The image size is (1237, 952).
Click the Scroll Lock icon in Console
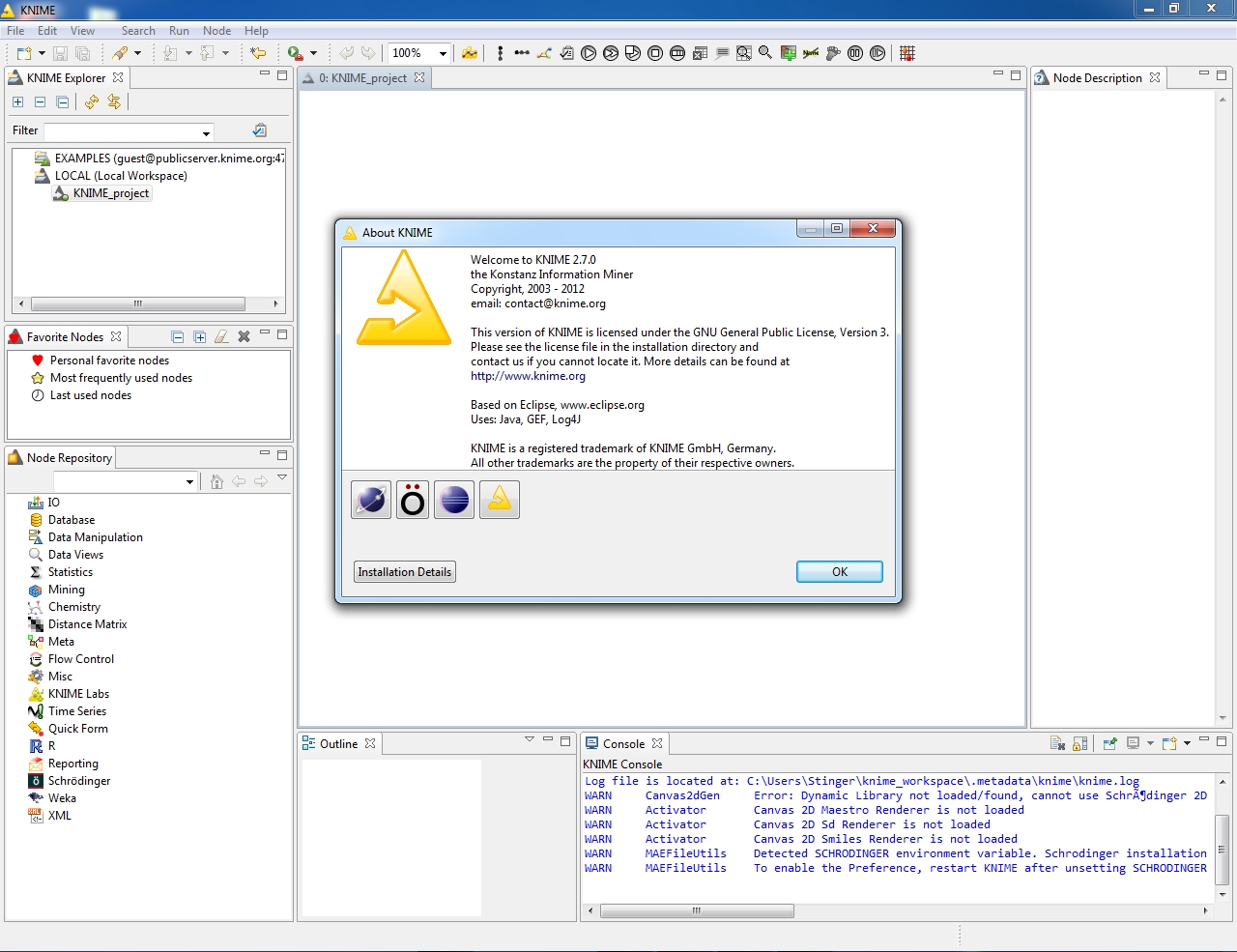click(1080, 743)
